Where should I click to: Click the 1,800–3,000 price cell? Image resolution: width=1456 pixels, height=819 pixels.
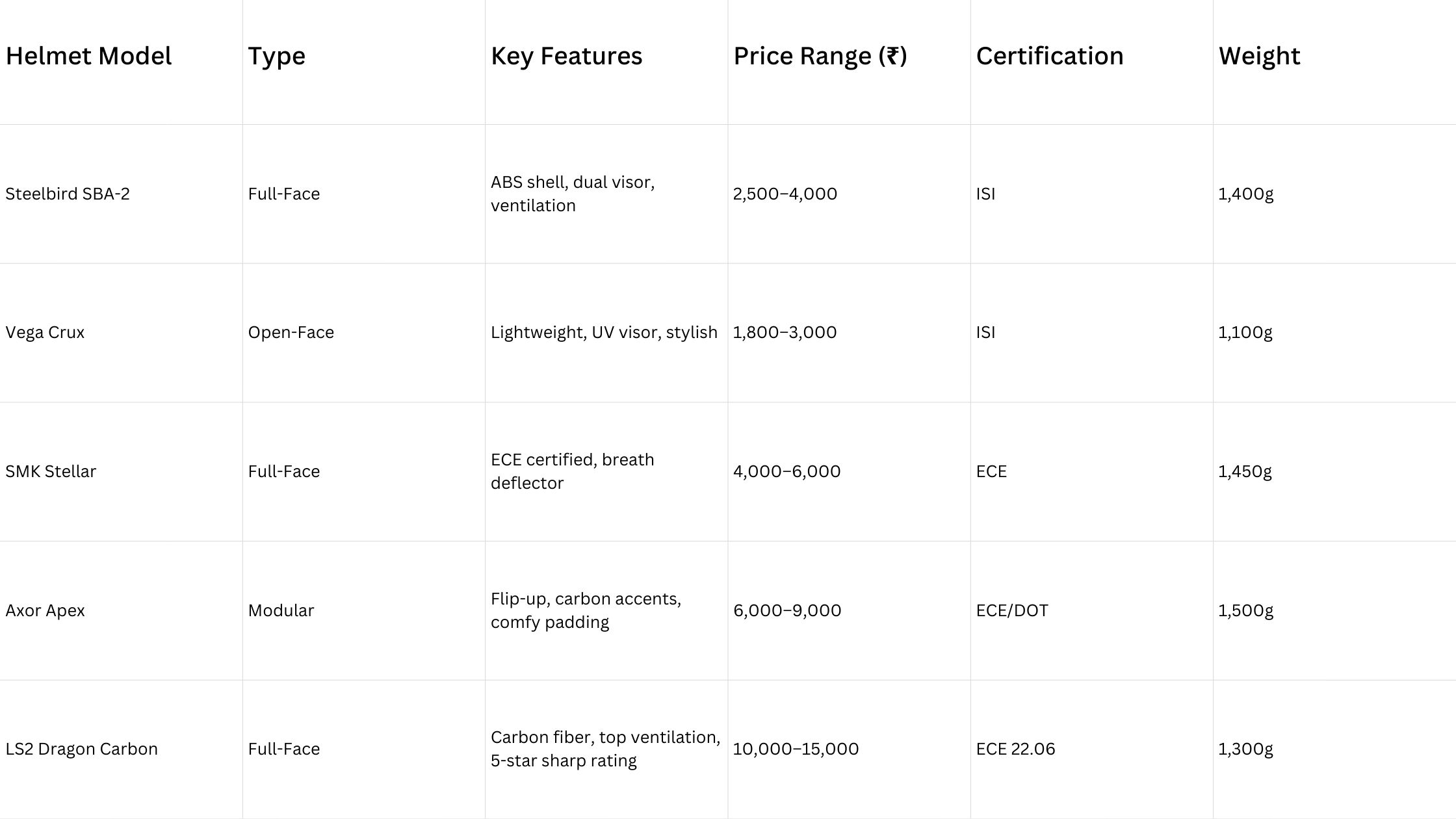(785, 332)
